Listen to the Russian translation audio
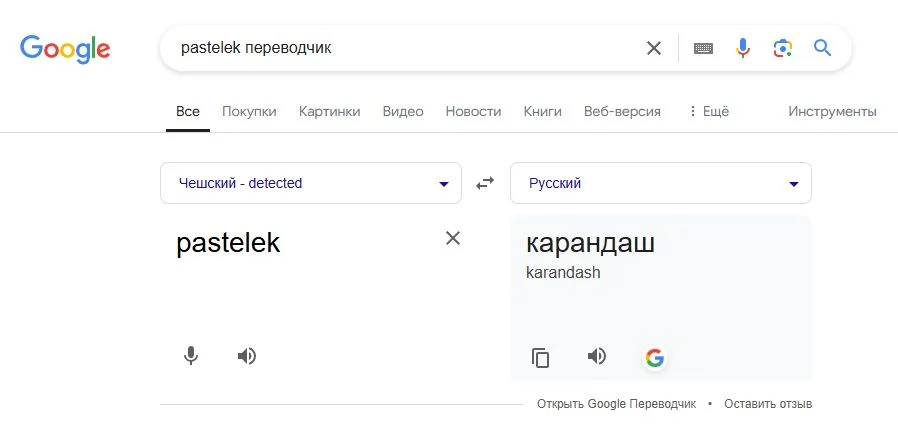The height and width of the screenshot is (438, 898). click(597, 356)
